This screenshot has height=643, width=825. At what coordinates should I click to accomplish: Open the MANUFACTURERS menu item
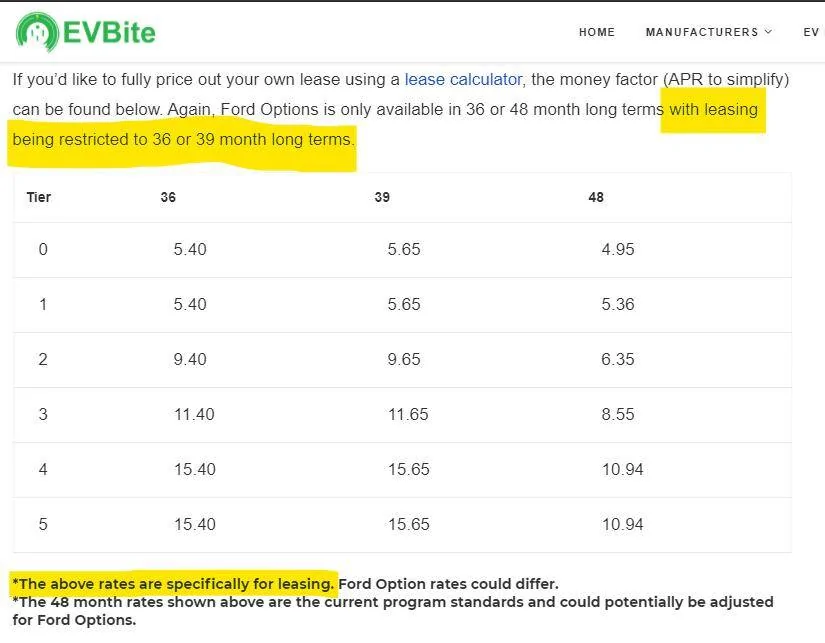point(702,32)
